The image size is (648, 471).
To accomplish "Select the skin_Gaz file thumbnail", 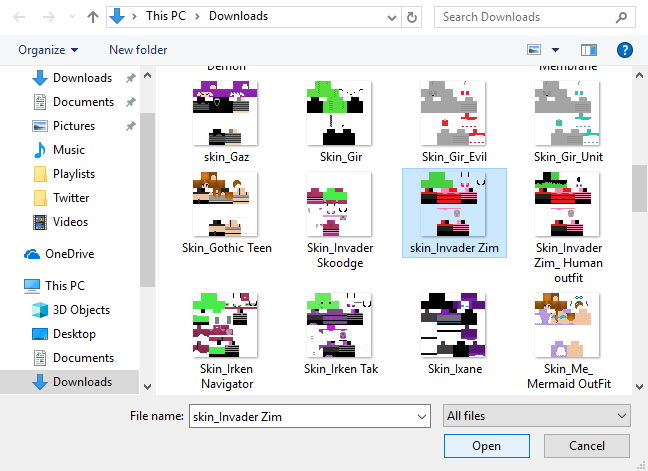I will click(225, 113).
